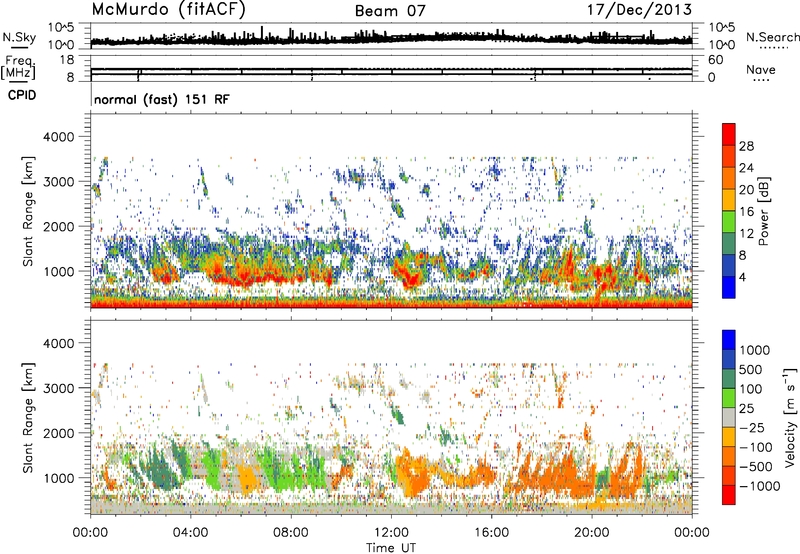The height and width of the screenshot is (554, 800).
Task: Select the "Nave" legend label
Action: (x=761, y=70)
